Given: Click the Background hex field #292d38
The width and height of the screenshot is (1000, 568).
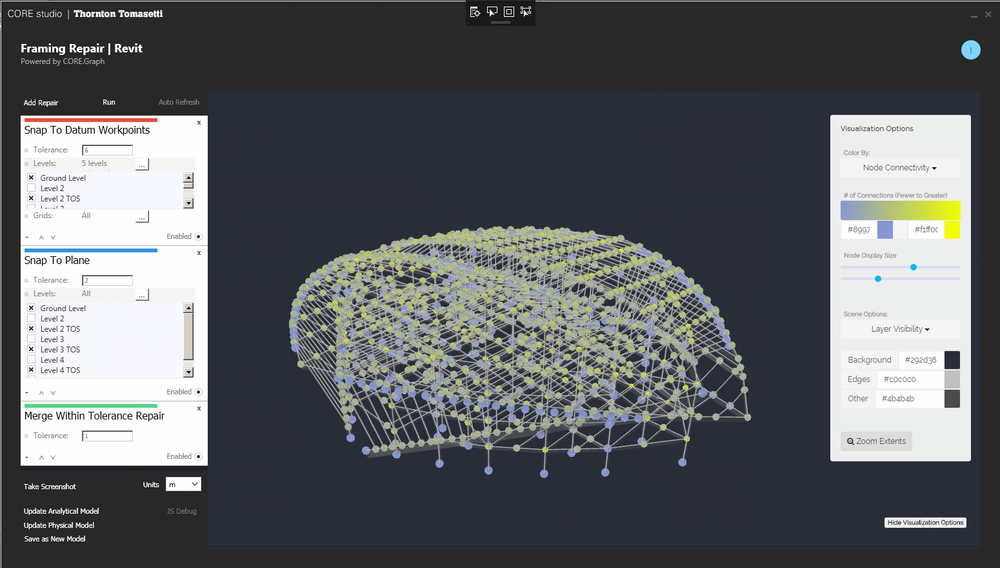Looking at the screenshot, I should (x=920, y=360).
